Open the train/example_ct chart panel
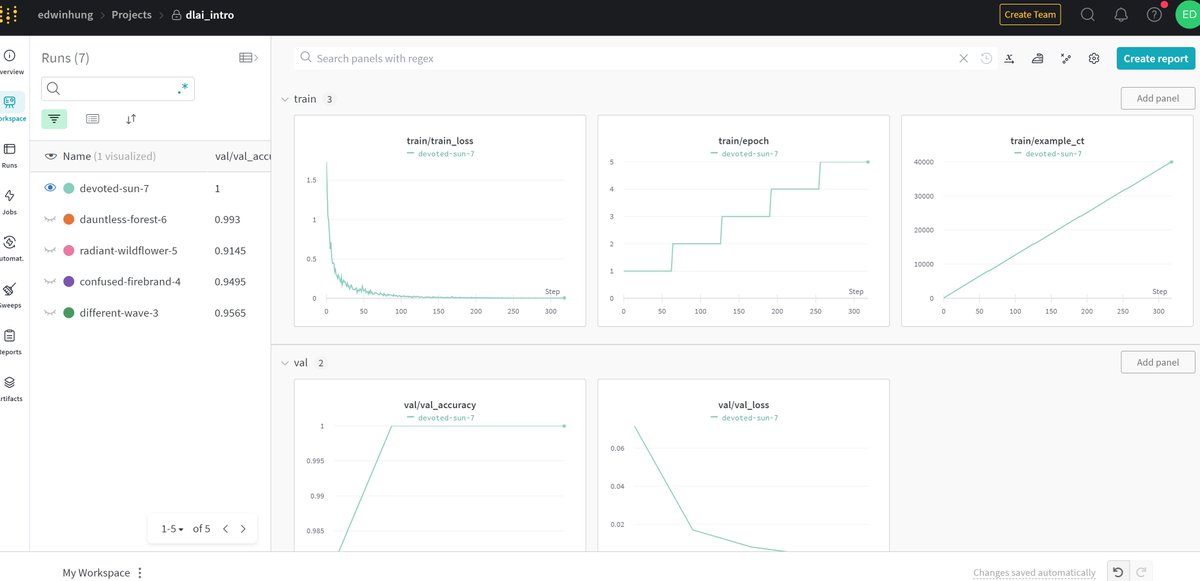This screenshot has height=581, width=1200. 1047,220
